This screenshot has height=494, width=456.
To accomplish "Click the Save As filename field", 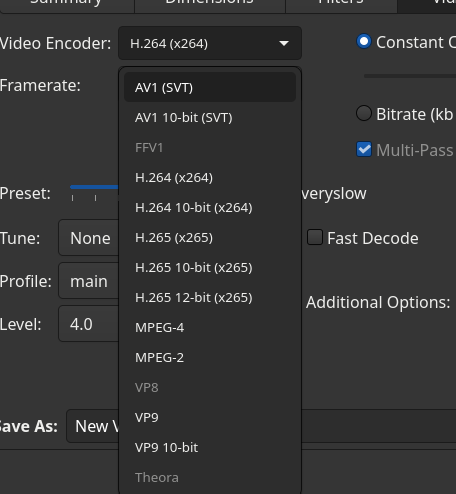I will point(261,426).
